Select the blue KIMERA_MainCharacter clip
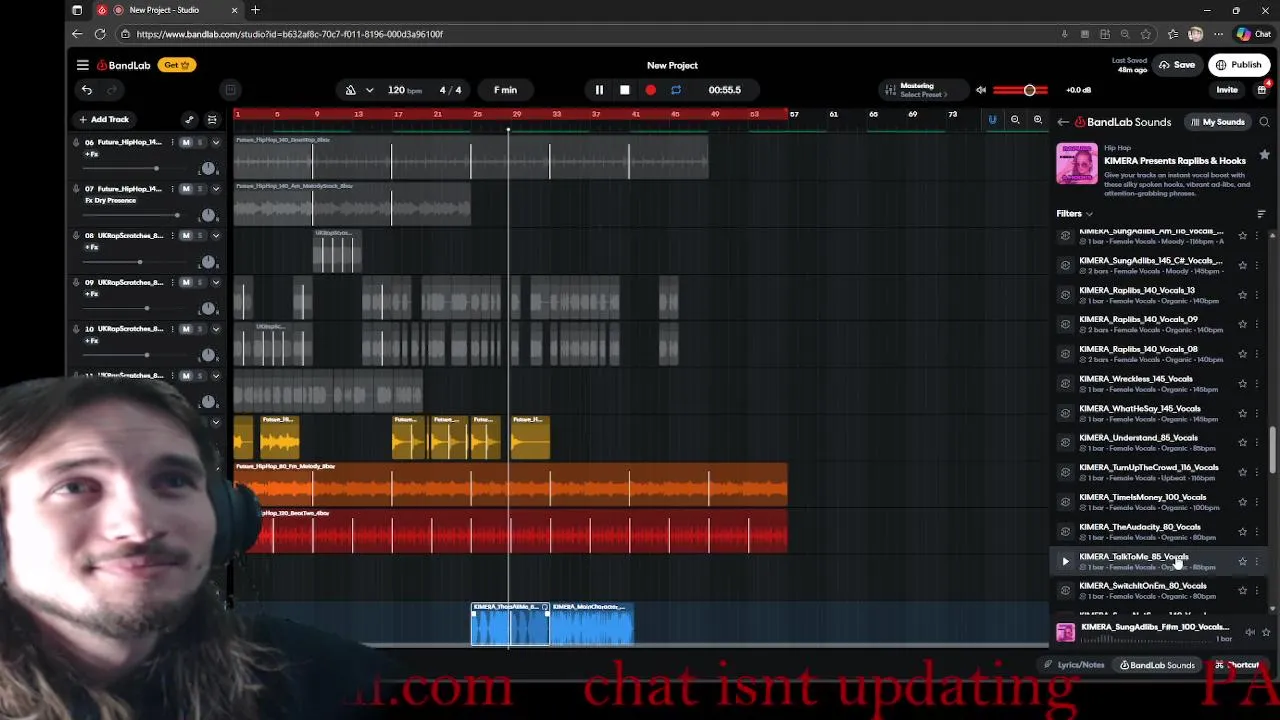Screen dimensions: 1280x720 [x=592, y=623]
